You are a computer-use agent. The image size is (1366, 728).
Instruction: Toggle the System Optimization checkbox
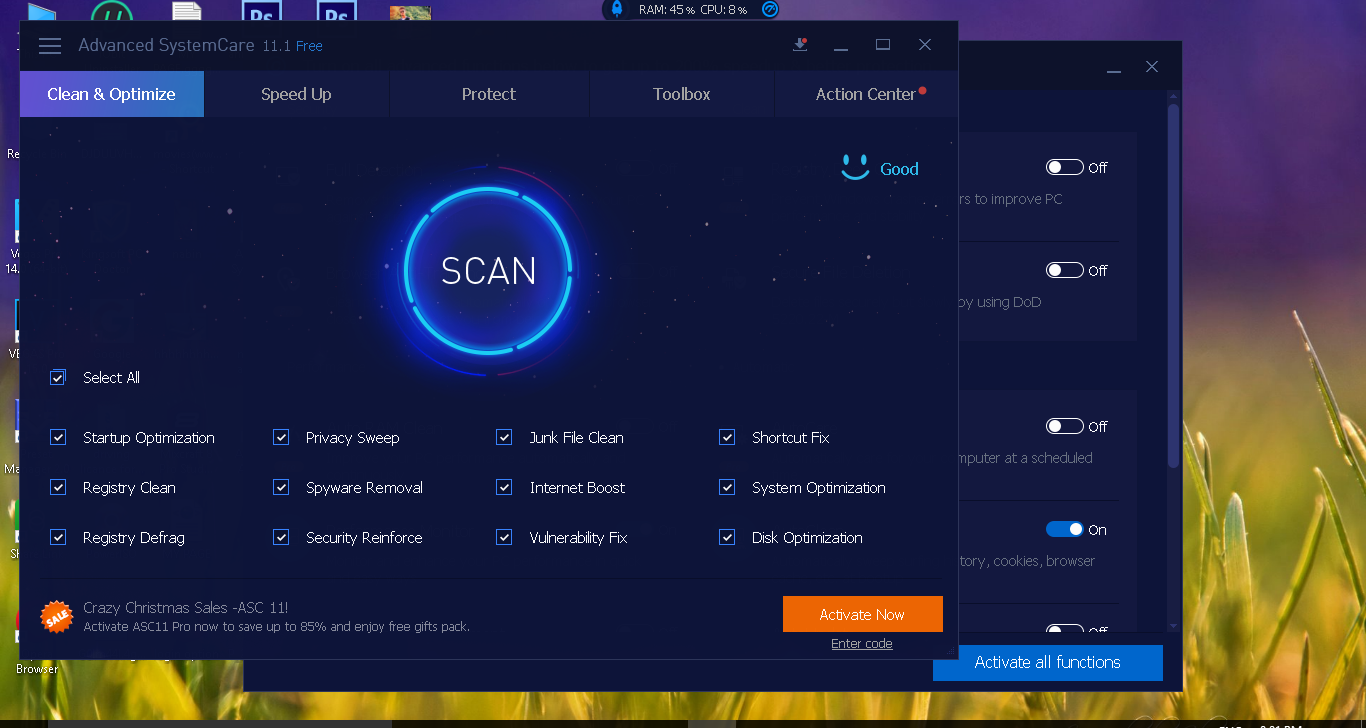(727, 488)
